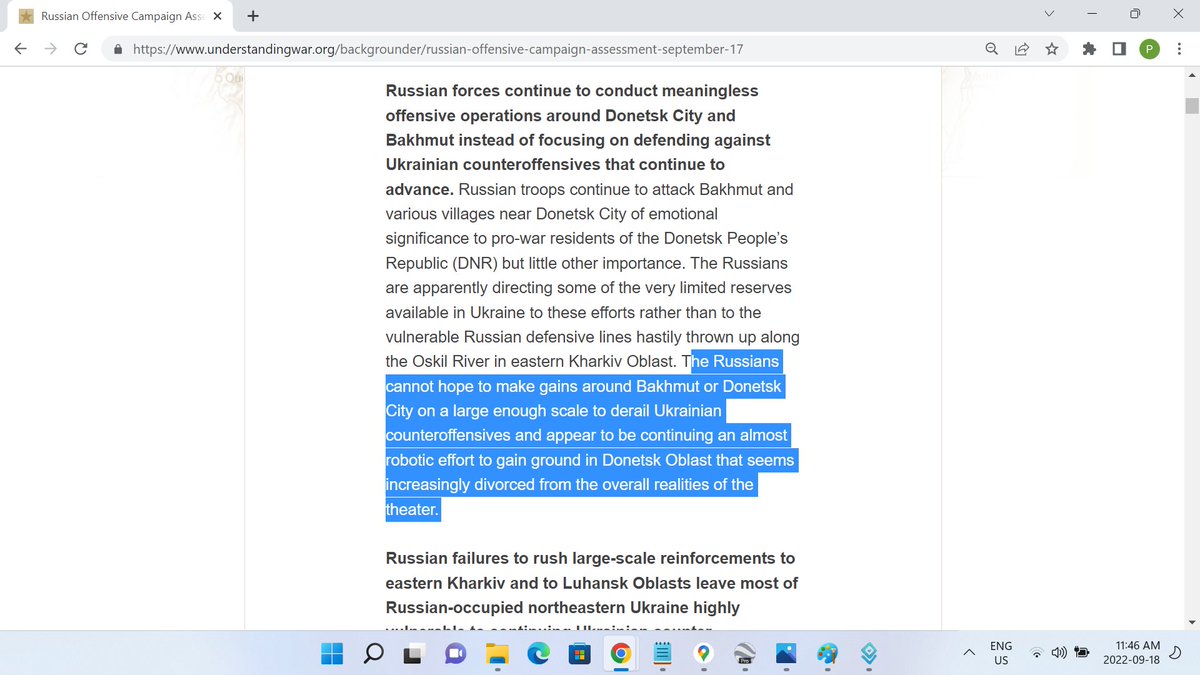Click highlighted word 'theater.'
The width and height of the screenshot is (1200, 675).
[x=413, y=509]
